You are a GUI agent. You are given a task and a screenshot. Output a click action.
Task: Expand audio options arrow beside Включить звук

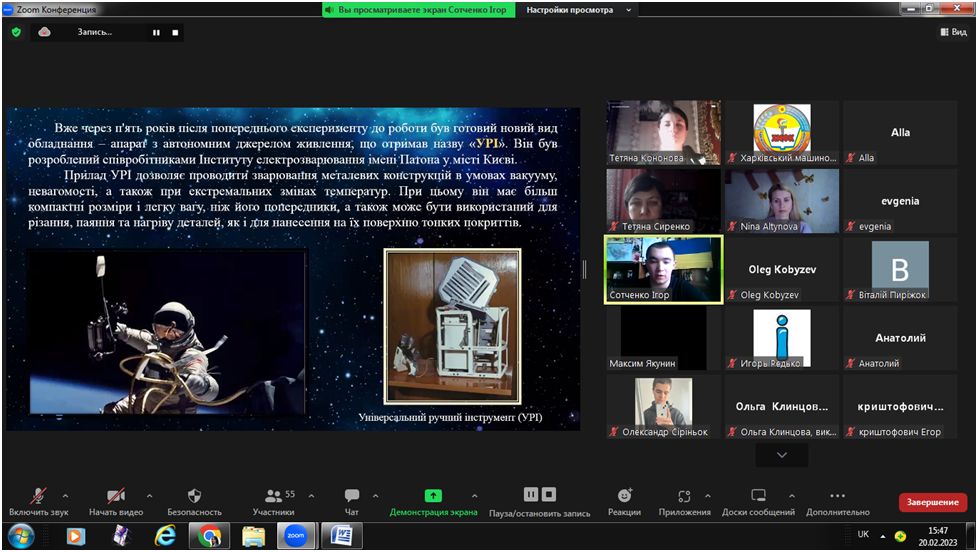pos(65,496)
